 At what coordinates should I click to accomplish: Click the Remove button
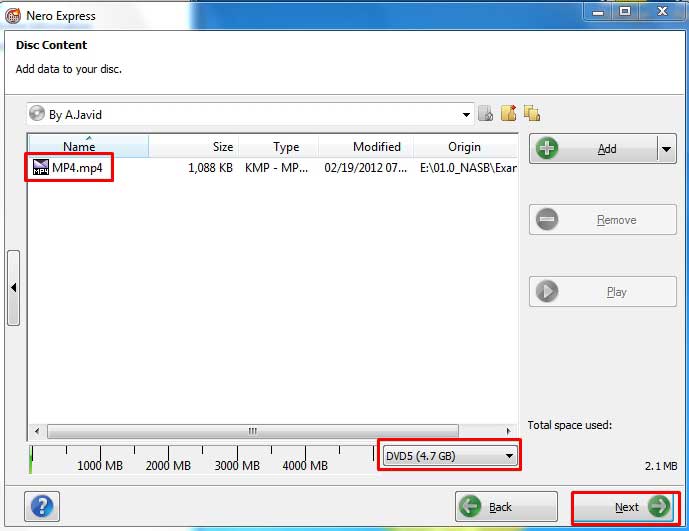pos(603,219)
